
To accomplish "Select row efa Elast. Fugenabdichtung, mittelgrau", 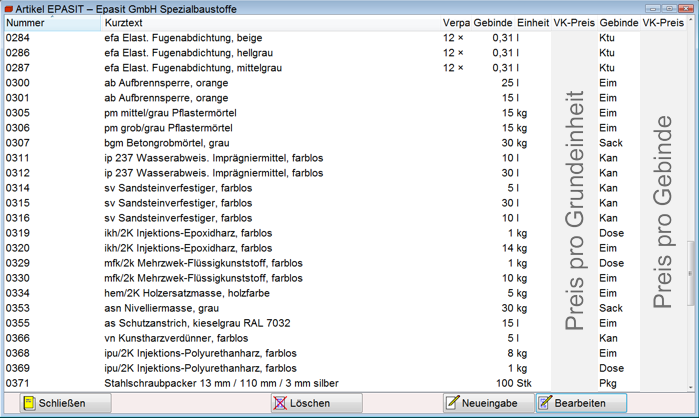I will tap(345, 68).
